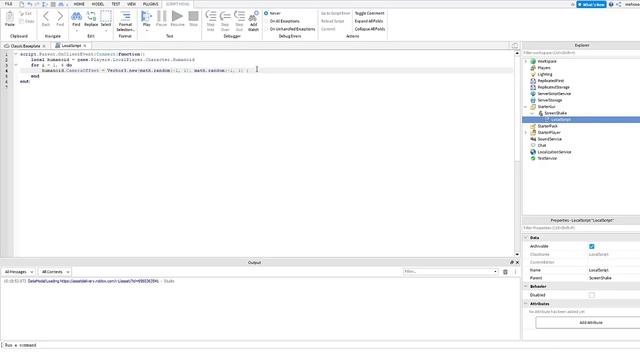
Task: Toggle the Disabled checkbox
Action: (592, 295)
